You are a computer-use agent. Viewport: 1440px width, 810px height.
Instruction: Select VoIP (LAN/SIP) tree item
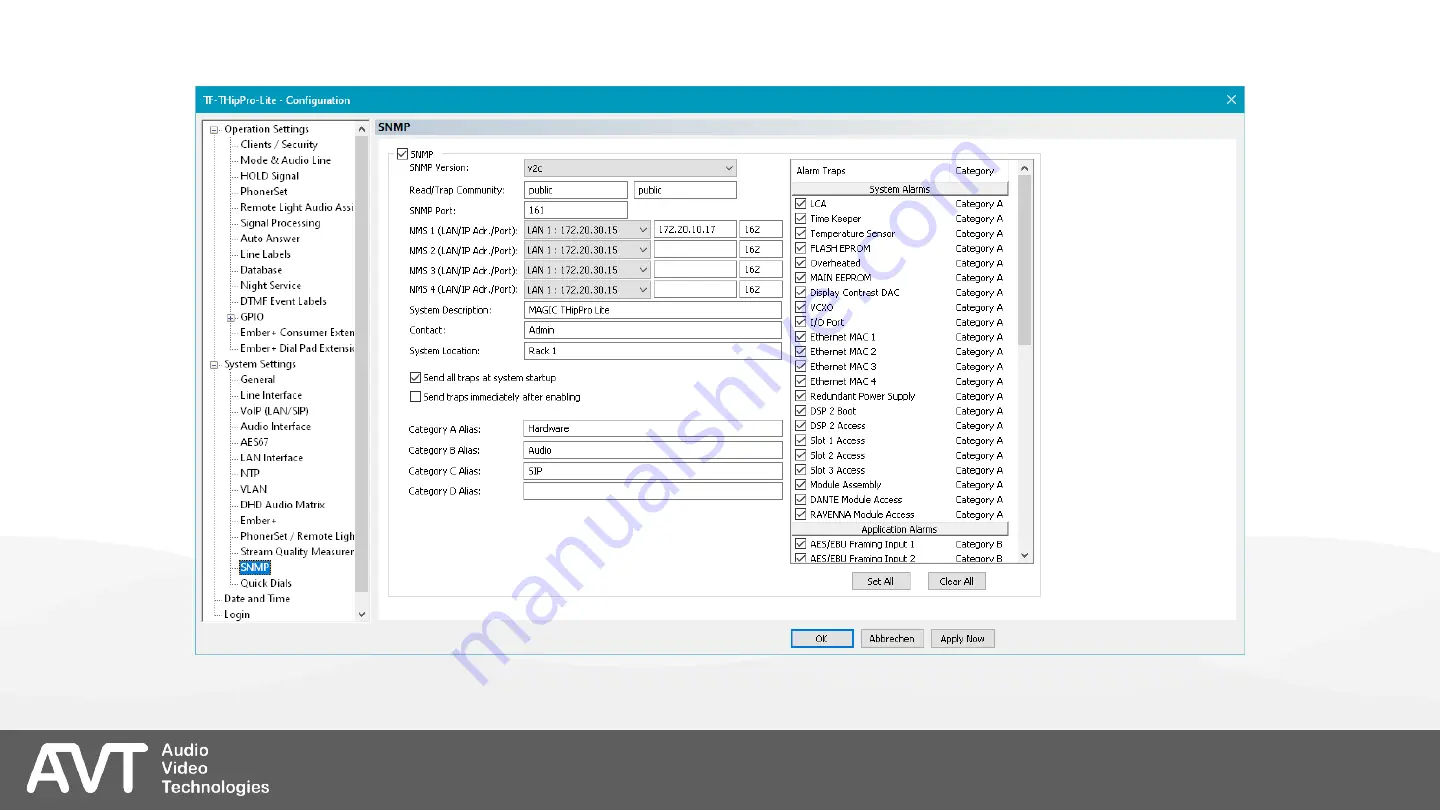pyautogui.click(x=276, y=411)
